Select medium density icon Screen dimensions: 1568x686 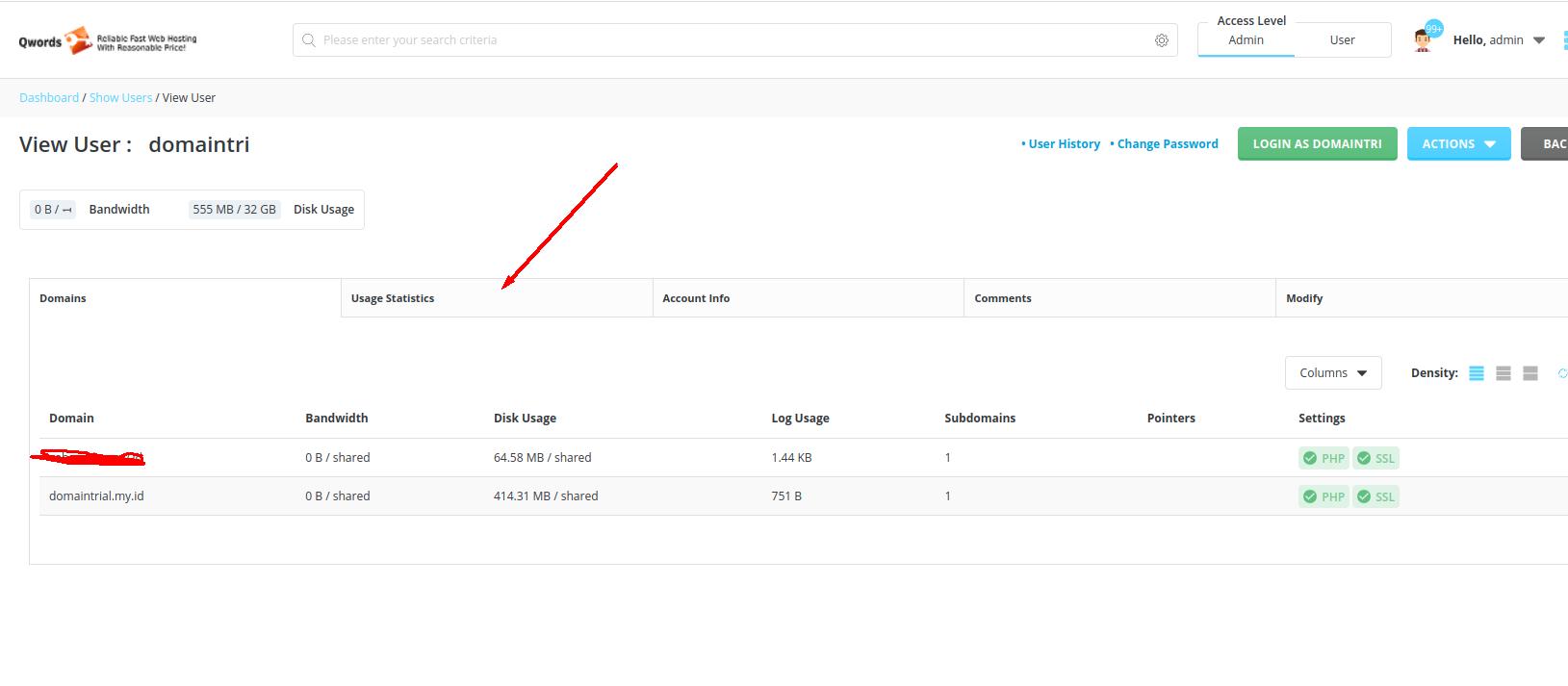pyautogui.click(x=1504, y=373)
